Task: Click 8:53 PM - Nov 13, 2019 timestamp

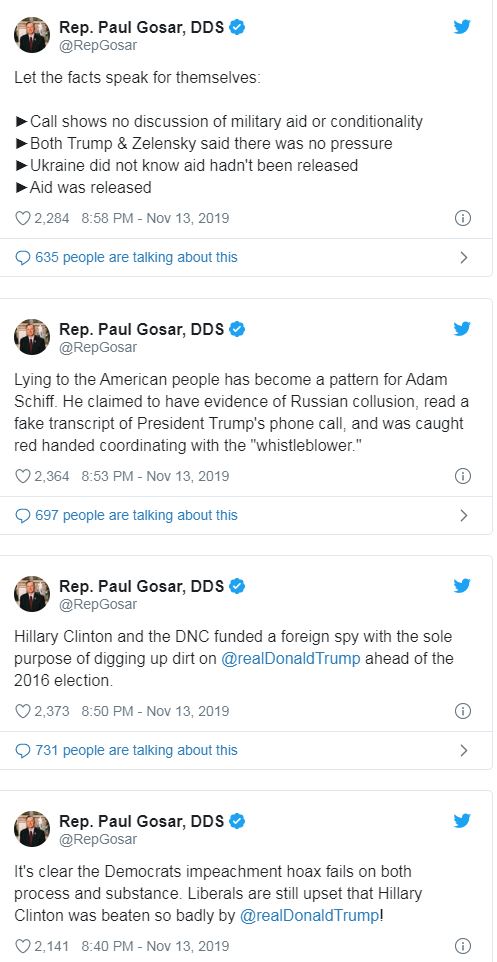Action: pyautogui.click(x=155, y=475)
